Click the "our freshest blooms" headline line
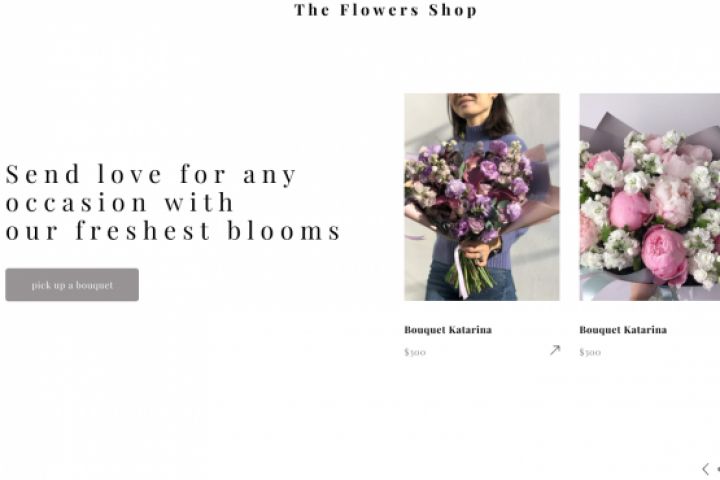720x480 pixels. tap(173, 231)
